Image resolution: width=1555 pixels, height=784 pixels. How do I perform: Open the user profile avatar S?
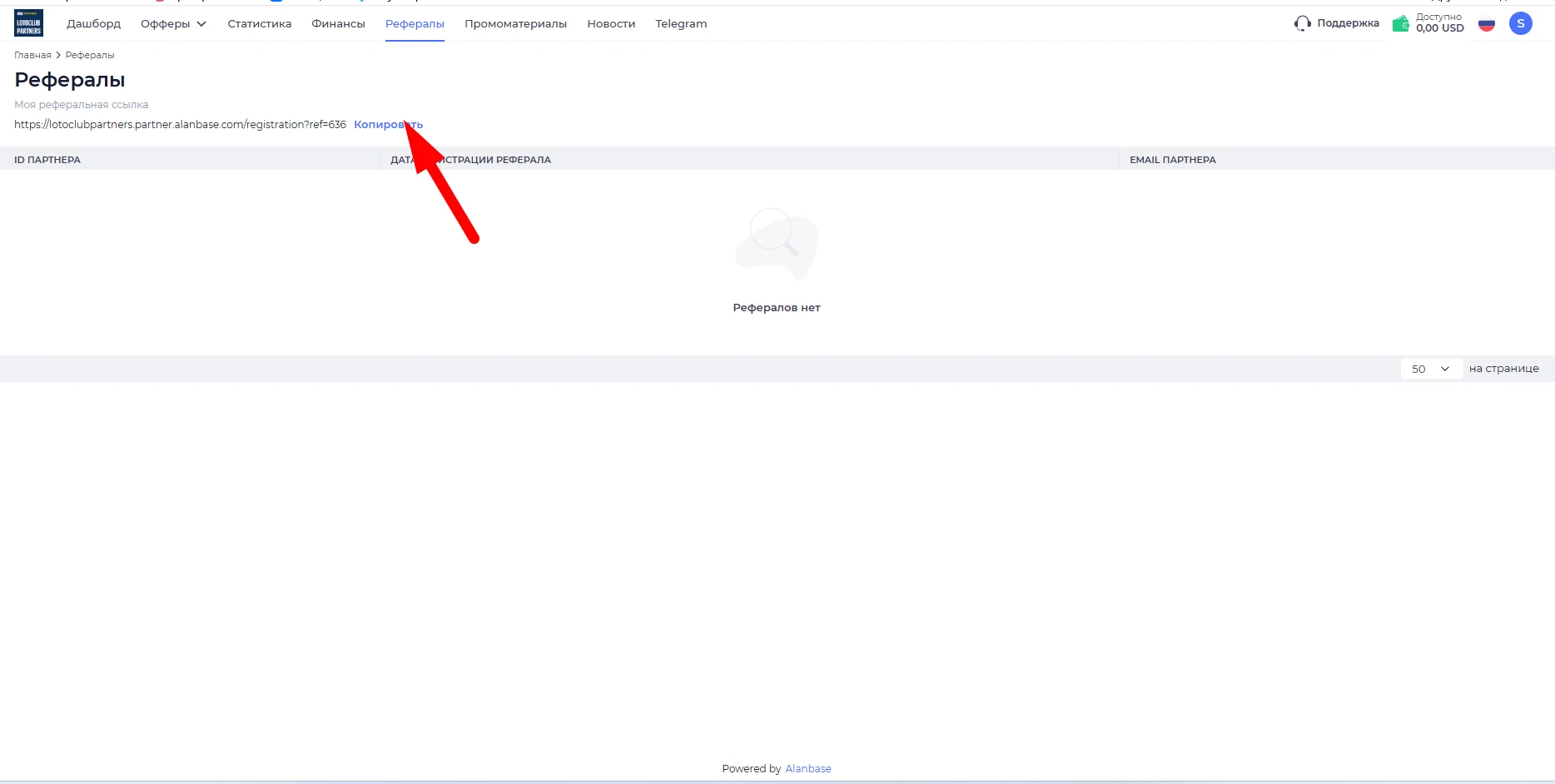click(1521, 23)
